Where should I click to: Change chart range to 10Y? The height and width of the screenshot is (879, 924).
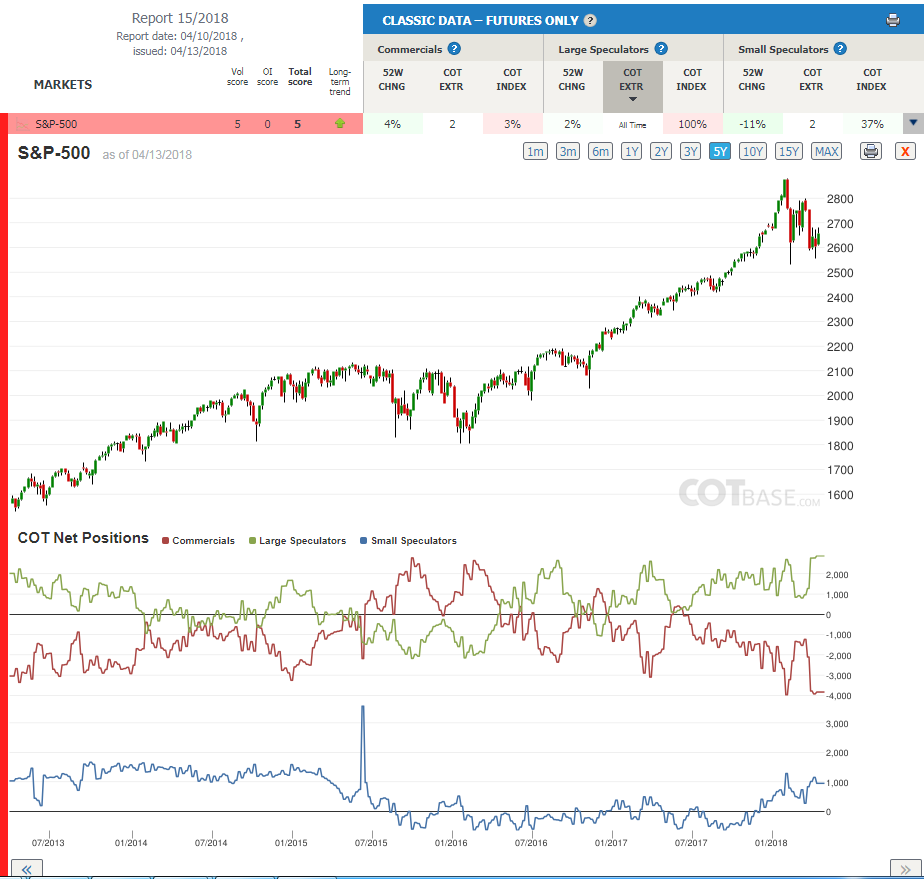tap(753, 151)
